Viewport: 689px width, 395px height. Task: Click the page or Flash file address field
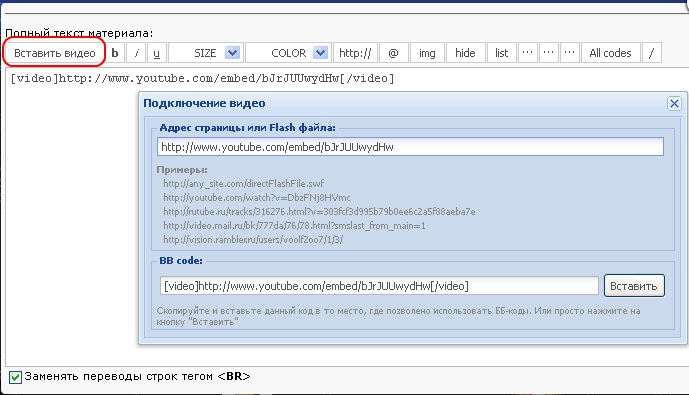click(x=410, y=147)
